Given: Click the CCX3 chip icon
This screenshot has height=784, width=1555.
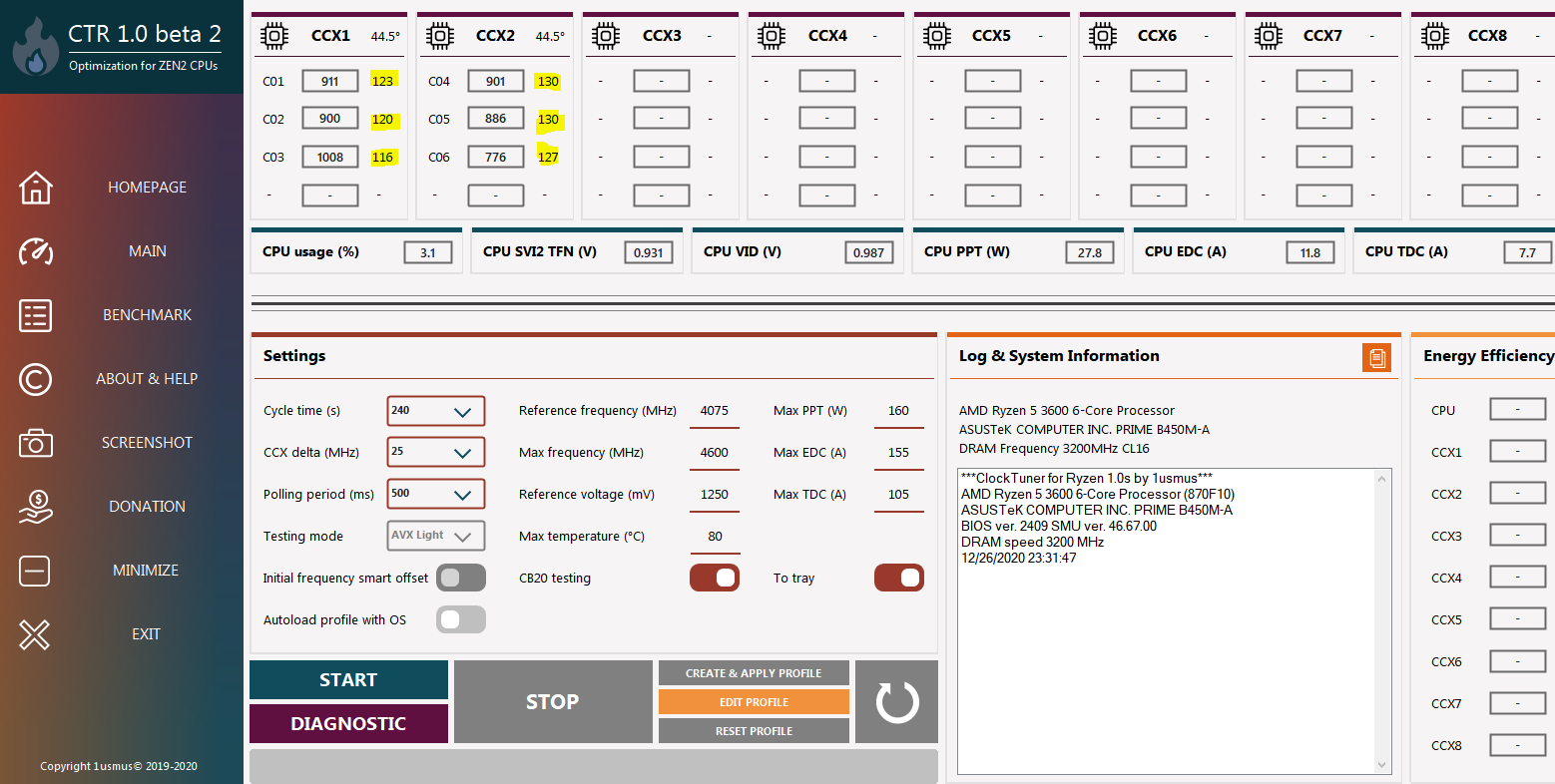Looking at the screenshot, I should click(606, 36).
